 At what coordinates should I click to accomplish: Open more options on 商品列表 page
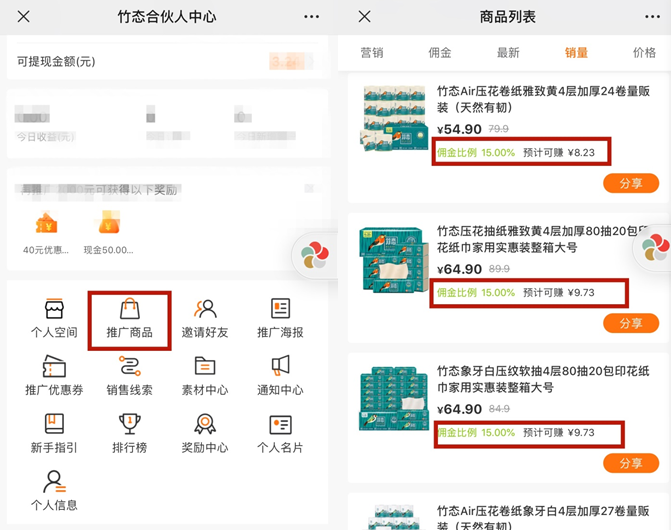647,17
